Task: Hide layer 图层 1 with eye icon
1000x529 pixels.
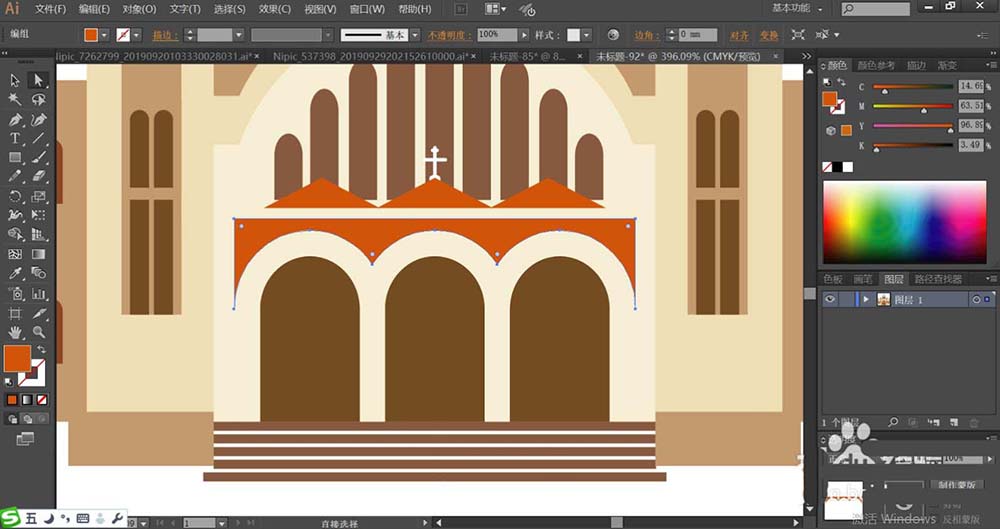Action: click(x=830, y=299)
